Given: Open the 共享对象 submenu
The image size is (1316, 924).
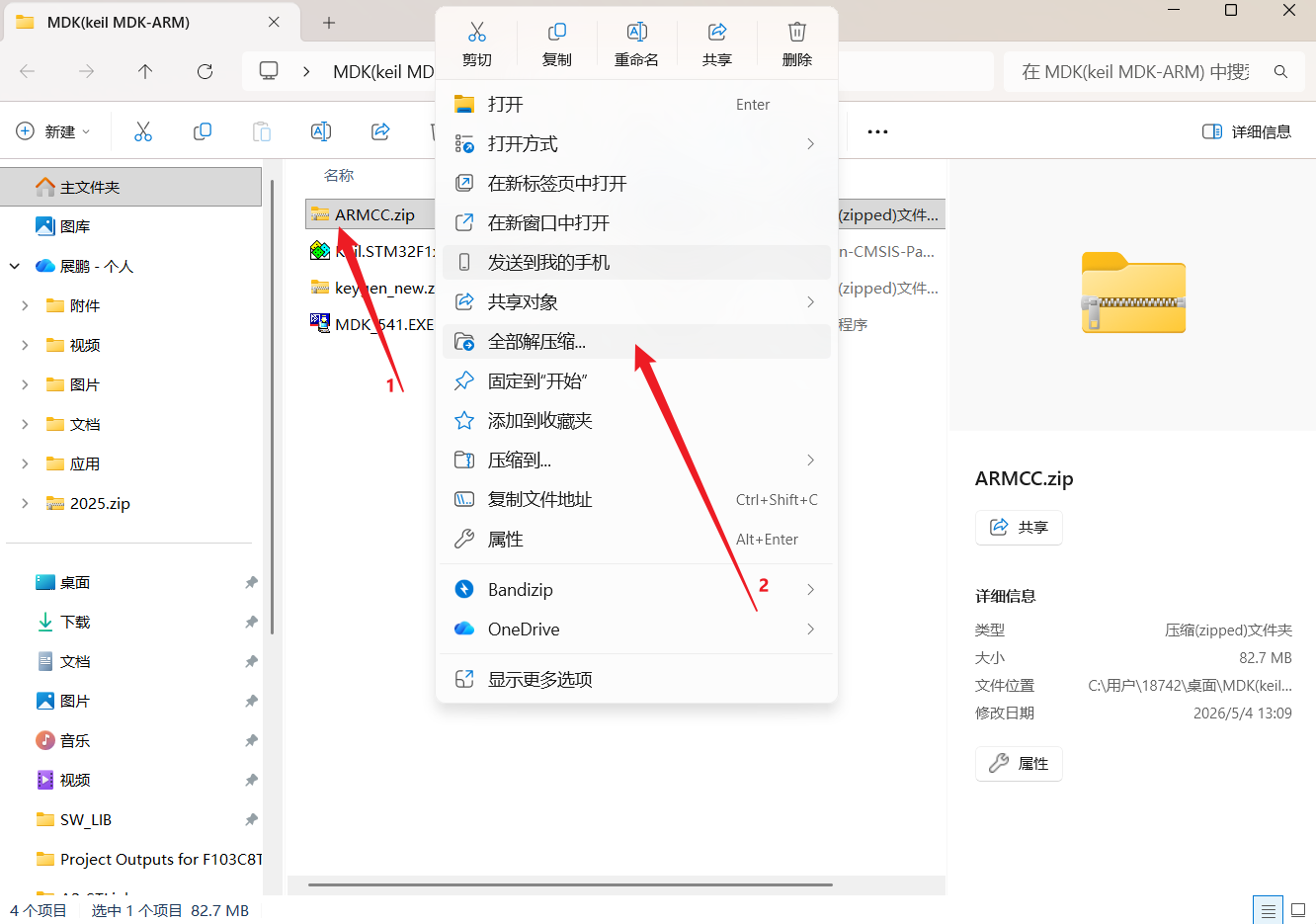Looking at the screenshot, I should tap(636, 302).
